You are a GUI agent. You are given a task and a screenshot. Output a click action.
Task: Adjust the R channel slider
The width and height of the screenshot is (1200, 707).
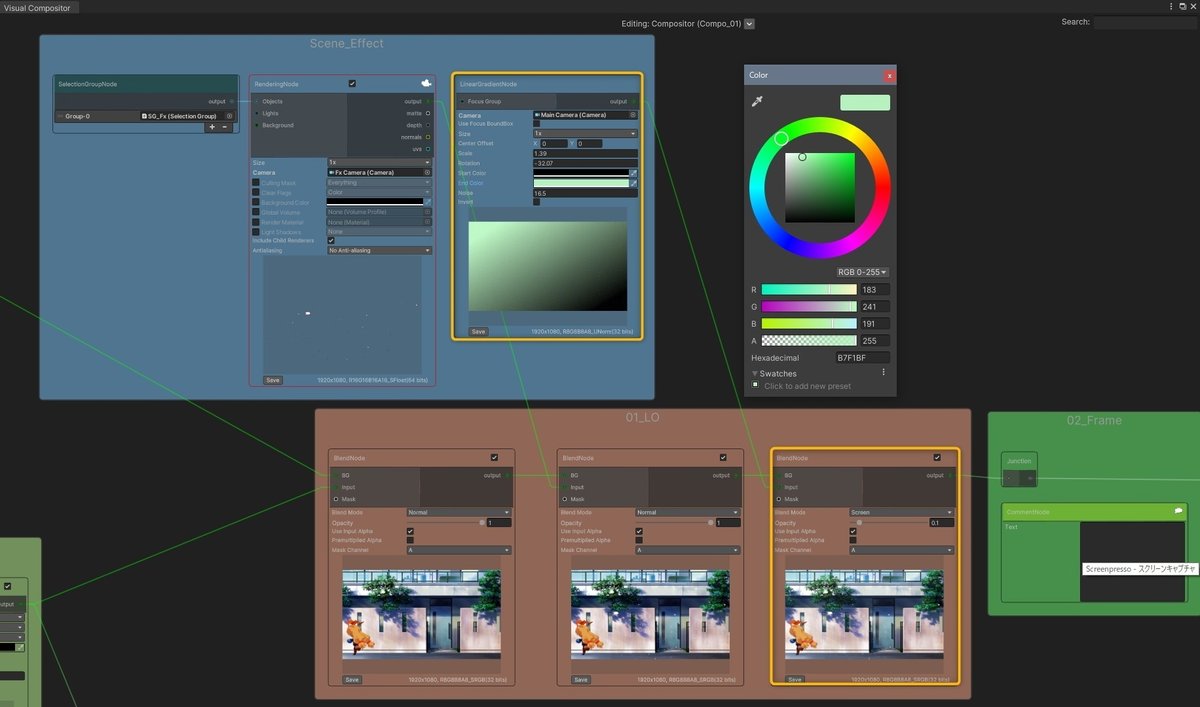809,289
